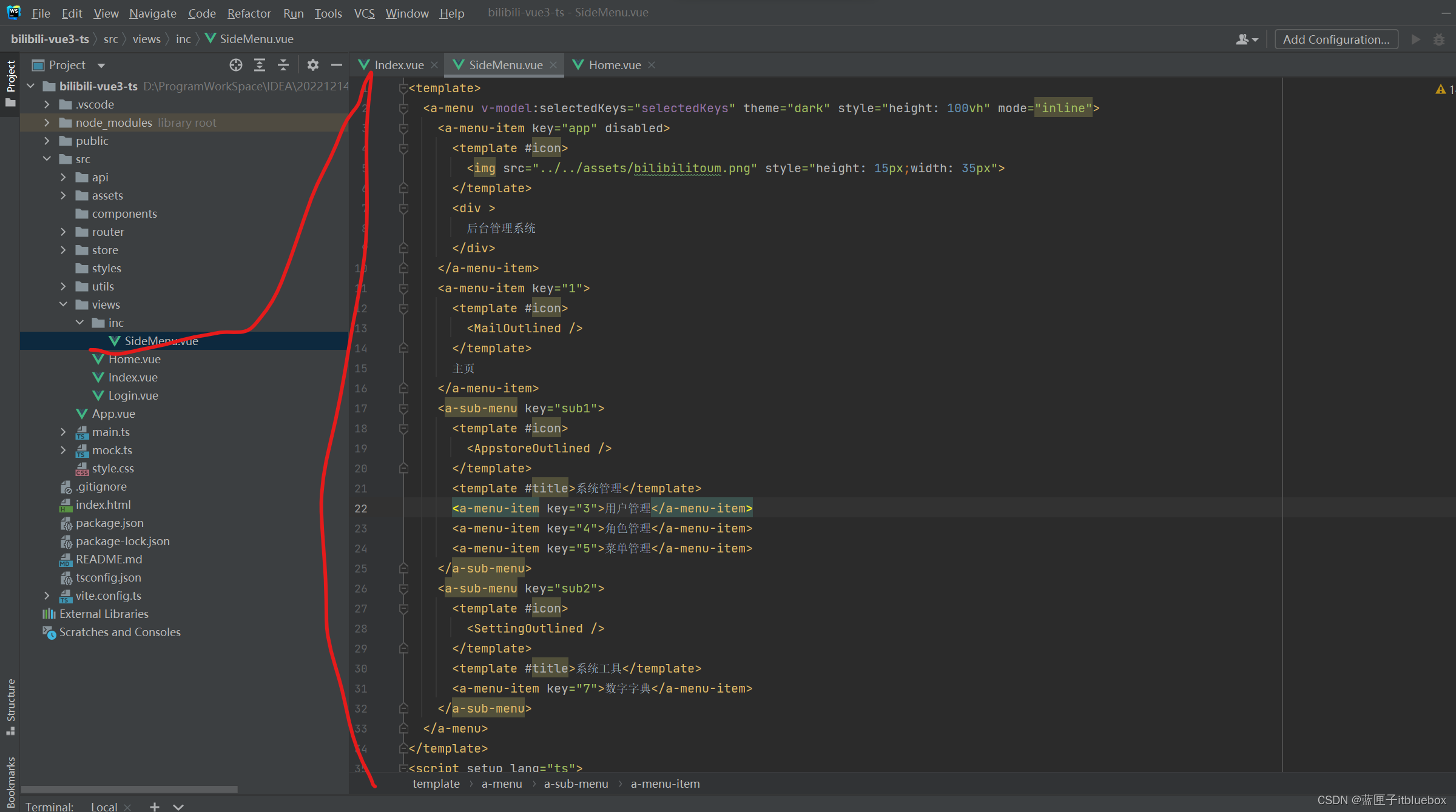Collapse the views folder
1456x812 pixels.
63,304
